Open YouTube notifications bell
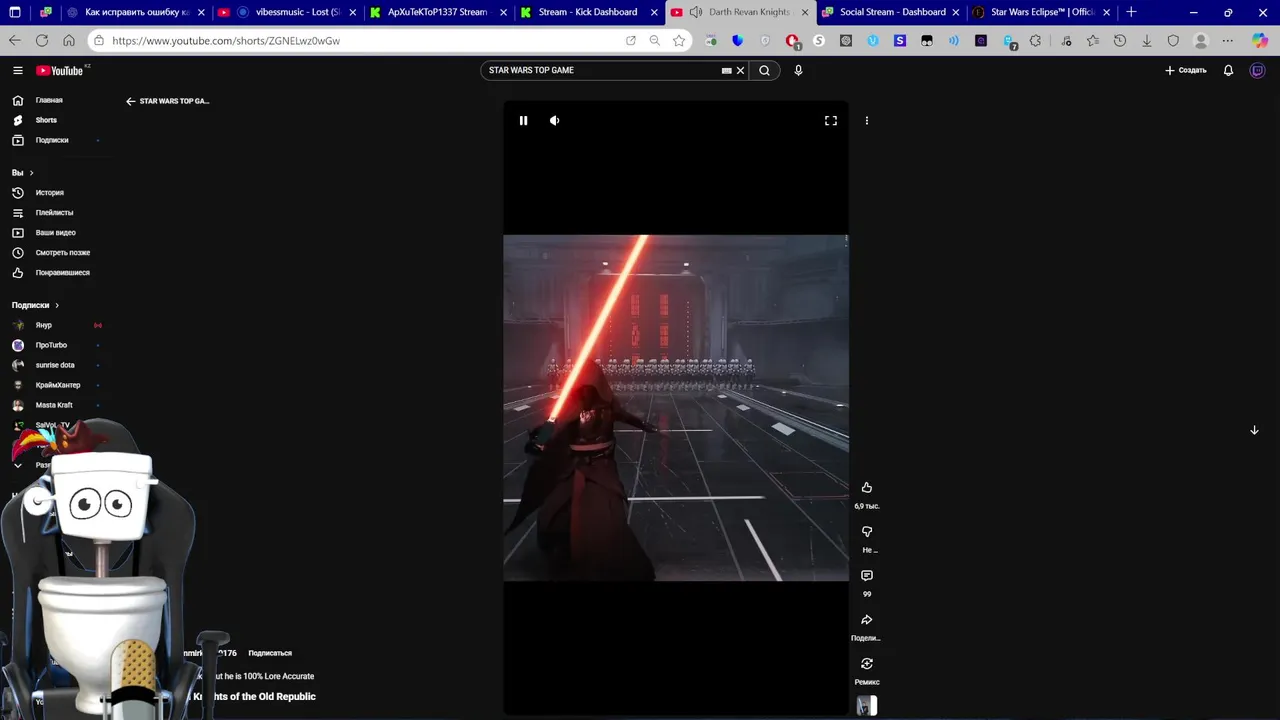The width and height of the screenshot is (1280, 720). click(1228, 70)
